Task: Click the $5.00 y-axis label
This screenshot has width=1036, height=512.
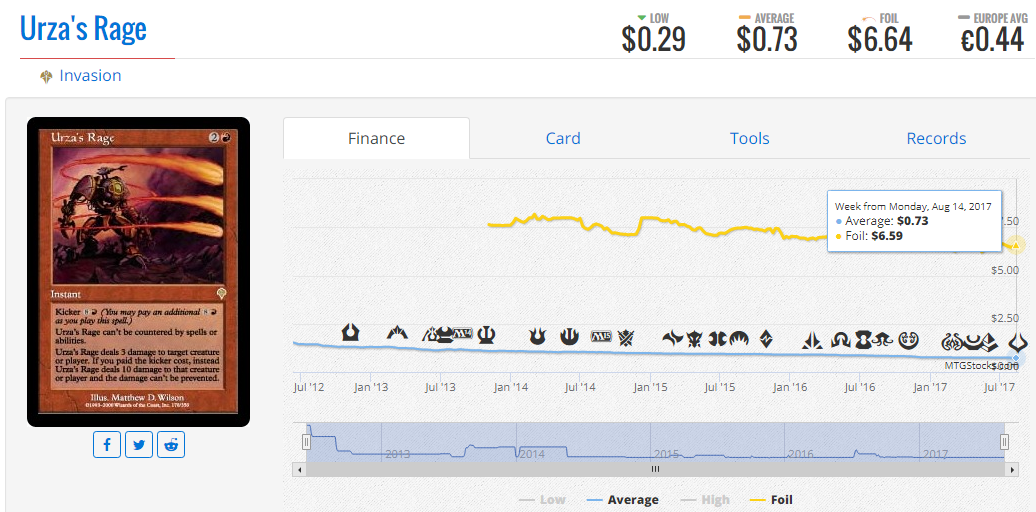Action: coord(1004,270)
